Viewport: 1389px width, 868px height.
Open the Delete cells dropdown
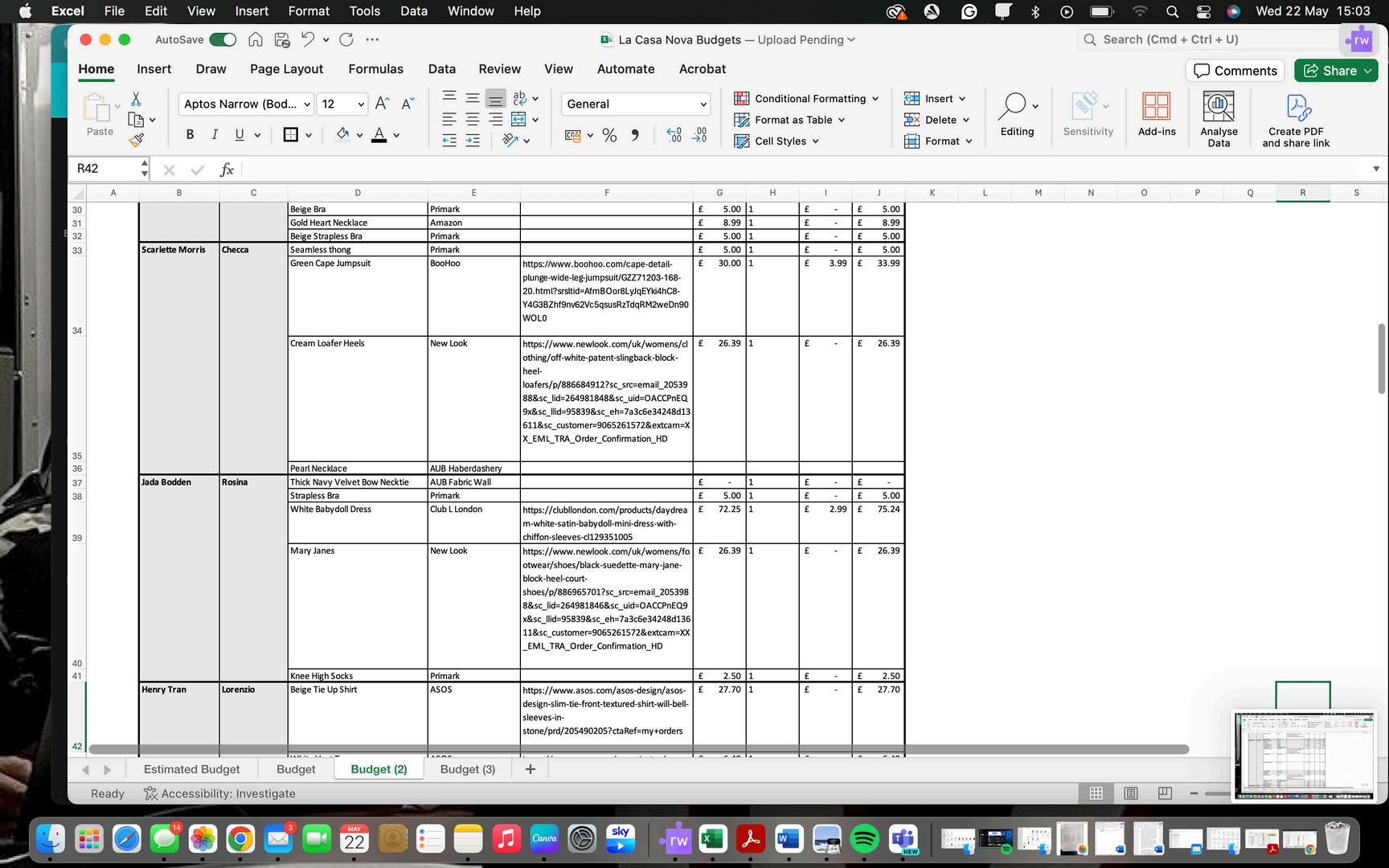[x=936, y=120]
